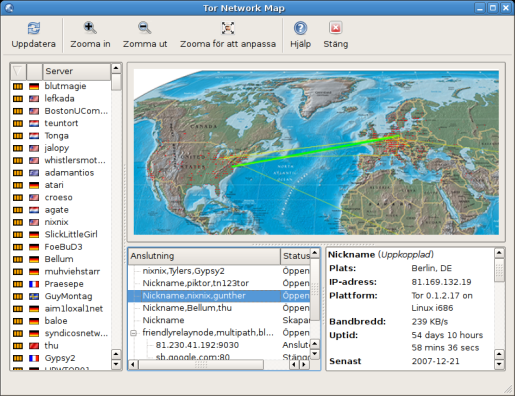The height and width of the screenshot is (396, 515).
Task: Click the world map view
Action: [x=316, y=152]
